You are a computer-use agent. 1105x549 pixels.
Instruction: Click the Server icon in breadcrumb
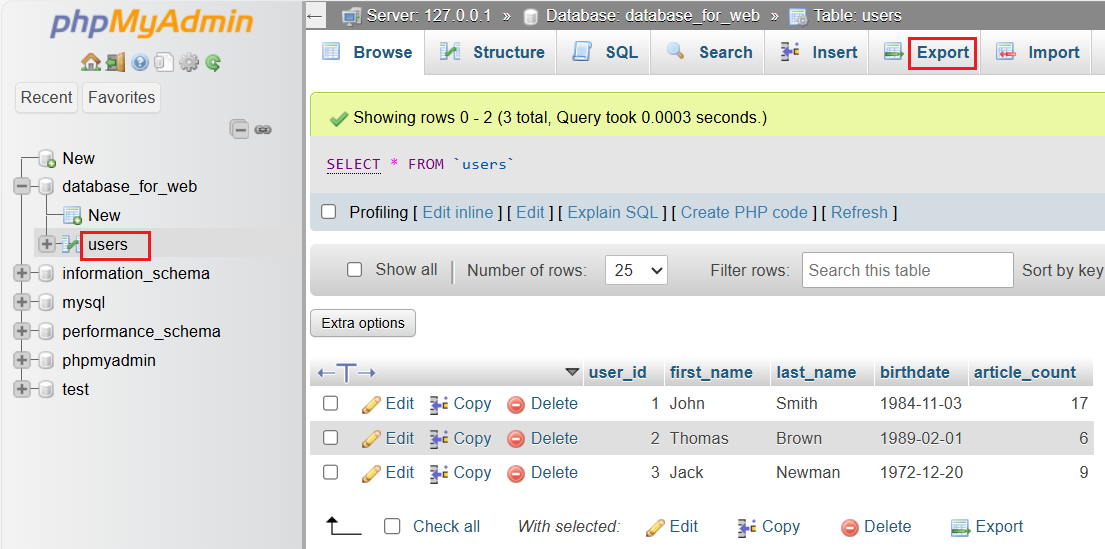[x=352, y=16]
